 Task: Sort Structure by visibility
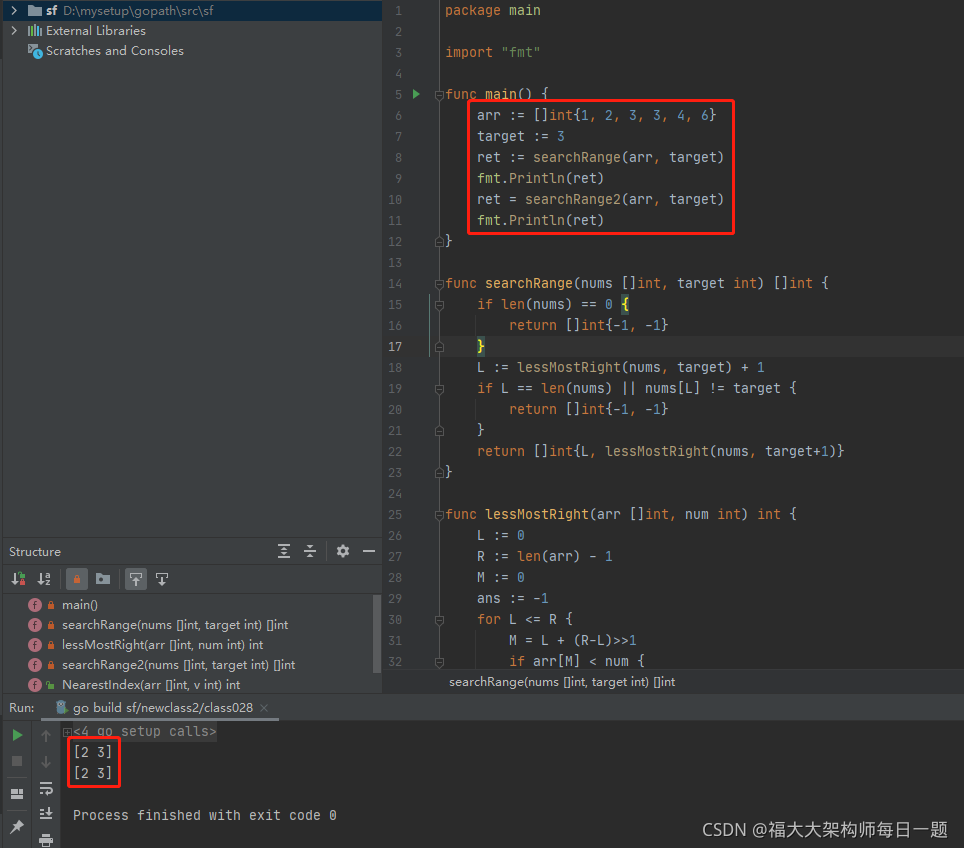(18, 579)
